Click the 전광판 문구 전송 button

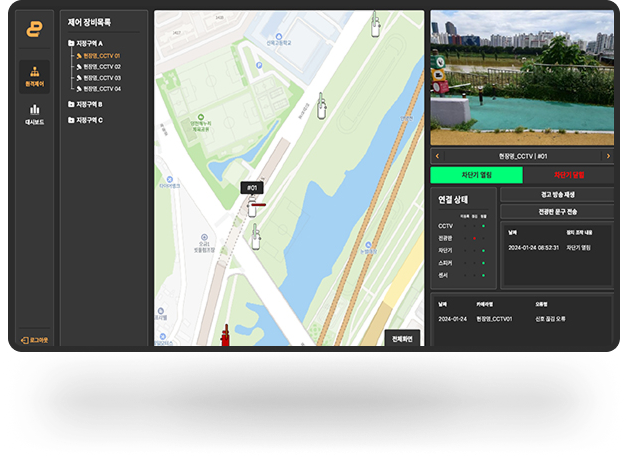(x=557, y=212)
